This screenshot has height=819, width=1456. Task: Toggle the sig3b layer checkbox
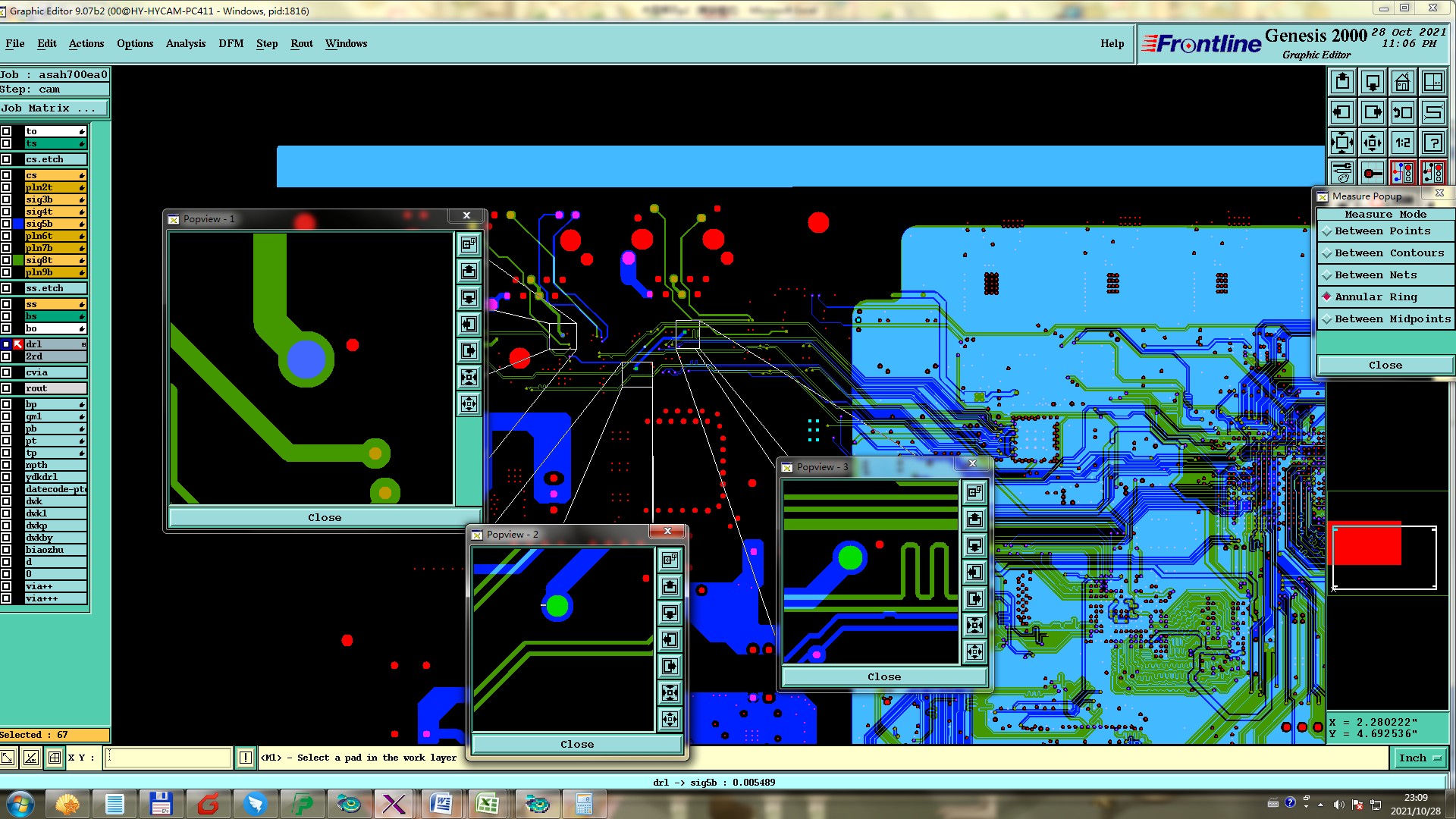point(6,199)
